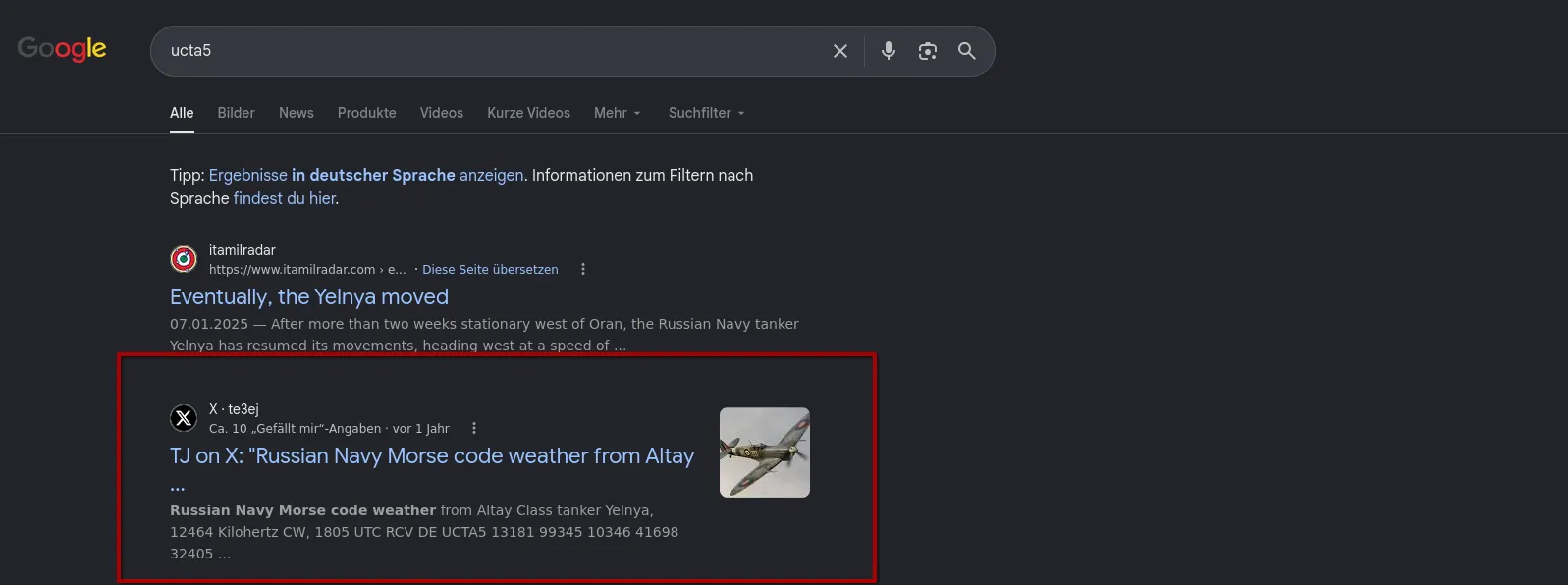Open Google Lens image search
This screenshot has width=1568, height=585.
[928, 51]
